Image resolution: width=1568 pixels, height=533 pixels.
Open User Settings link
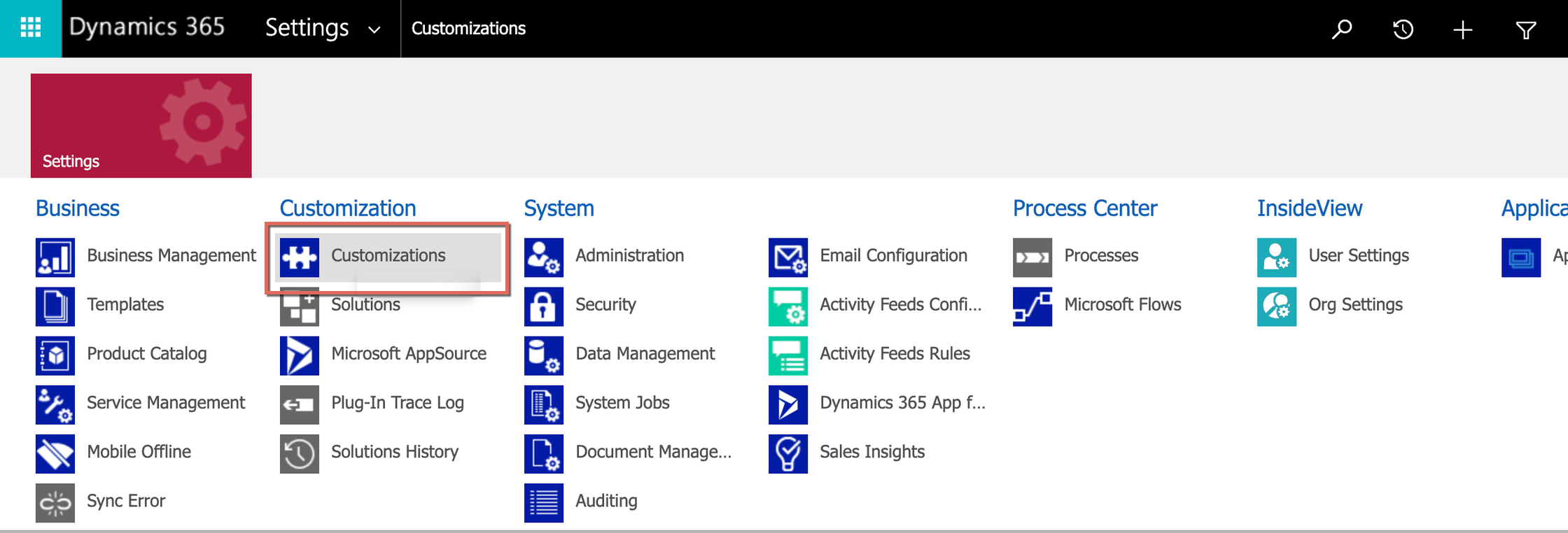pos(1359,255)
